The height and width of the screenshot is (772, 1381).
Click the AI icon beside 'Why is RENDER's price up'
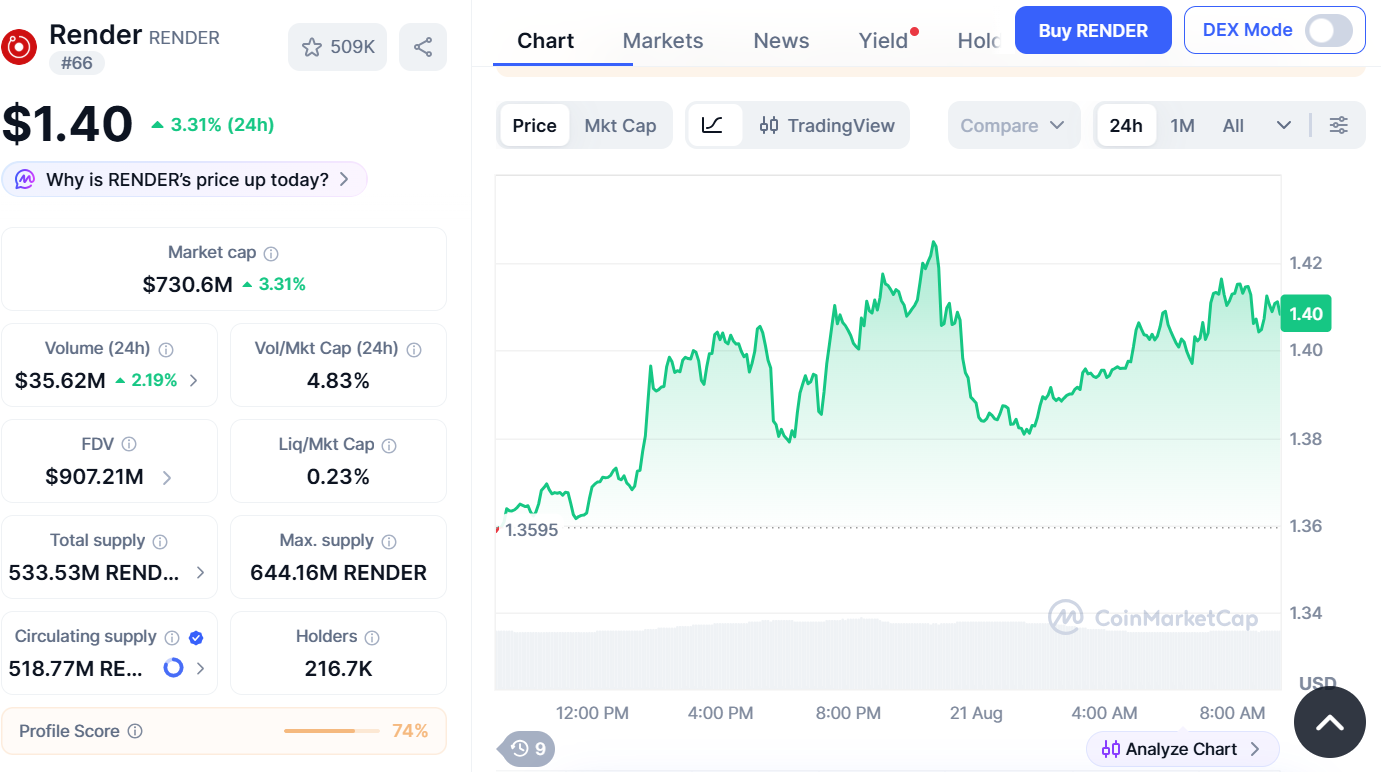pyautogui.click(x=25, y=180)
